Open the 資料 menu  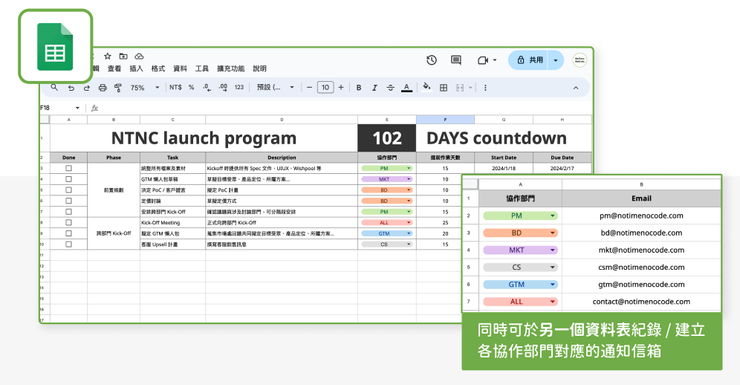[x=180, y=68]
